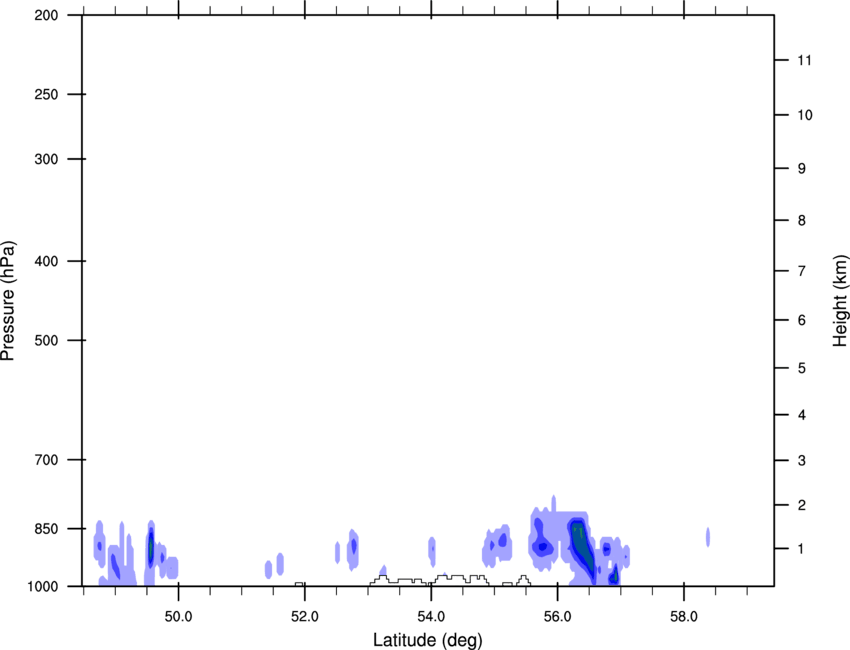Click the 500 pressure tick label

point(46,340)
